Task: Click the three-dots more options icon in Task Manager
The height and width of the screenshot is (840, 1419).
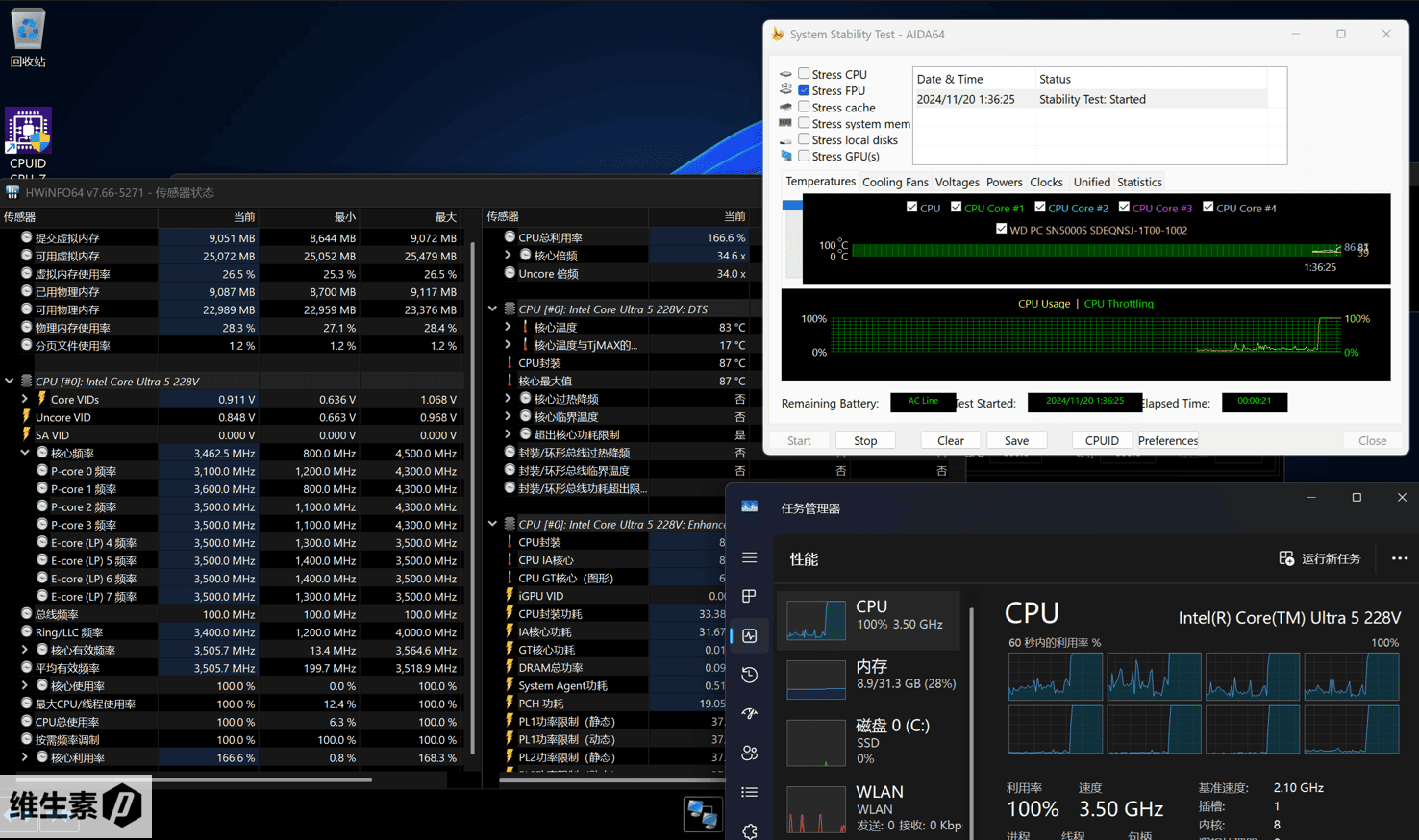Action: pyautogui.click(x=1399, y=558)
